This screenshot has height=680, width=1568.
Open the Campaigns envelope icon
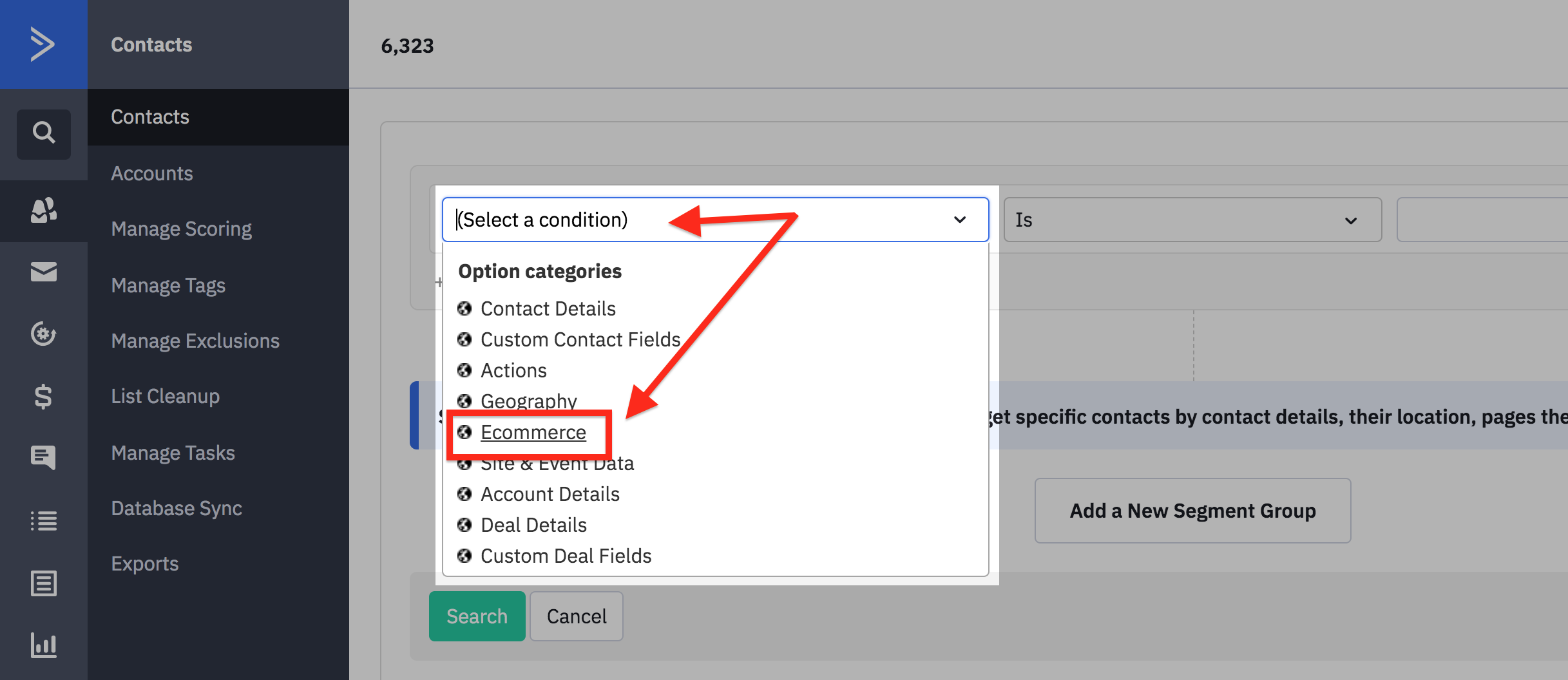(x=43, y=272)
